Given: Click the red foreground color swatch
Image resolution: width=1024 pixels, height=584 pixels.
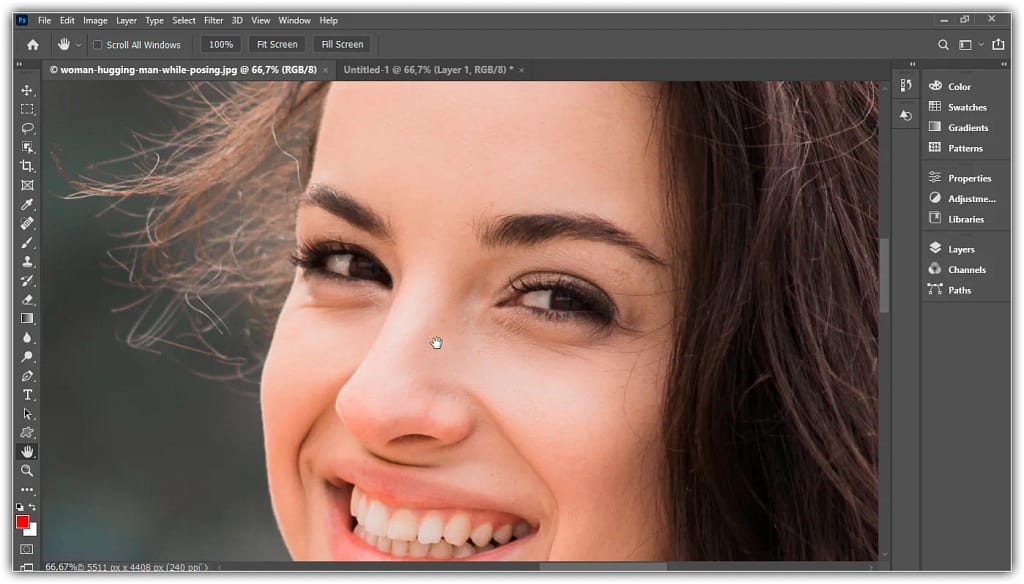Looking at the screenshot, I should coord(23,522).
